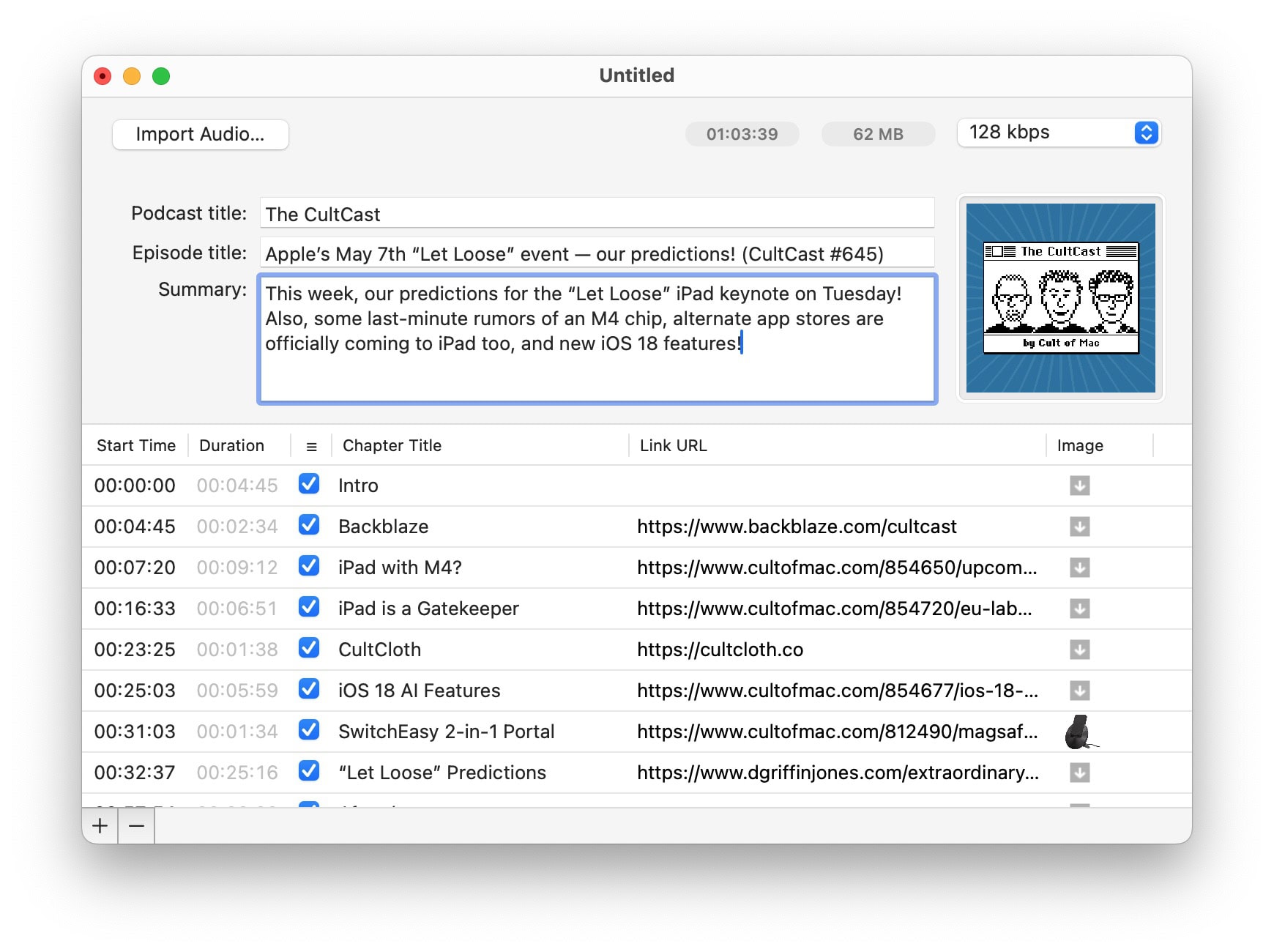Uncheck the Intro chapter checkbox

click(309, 484)
